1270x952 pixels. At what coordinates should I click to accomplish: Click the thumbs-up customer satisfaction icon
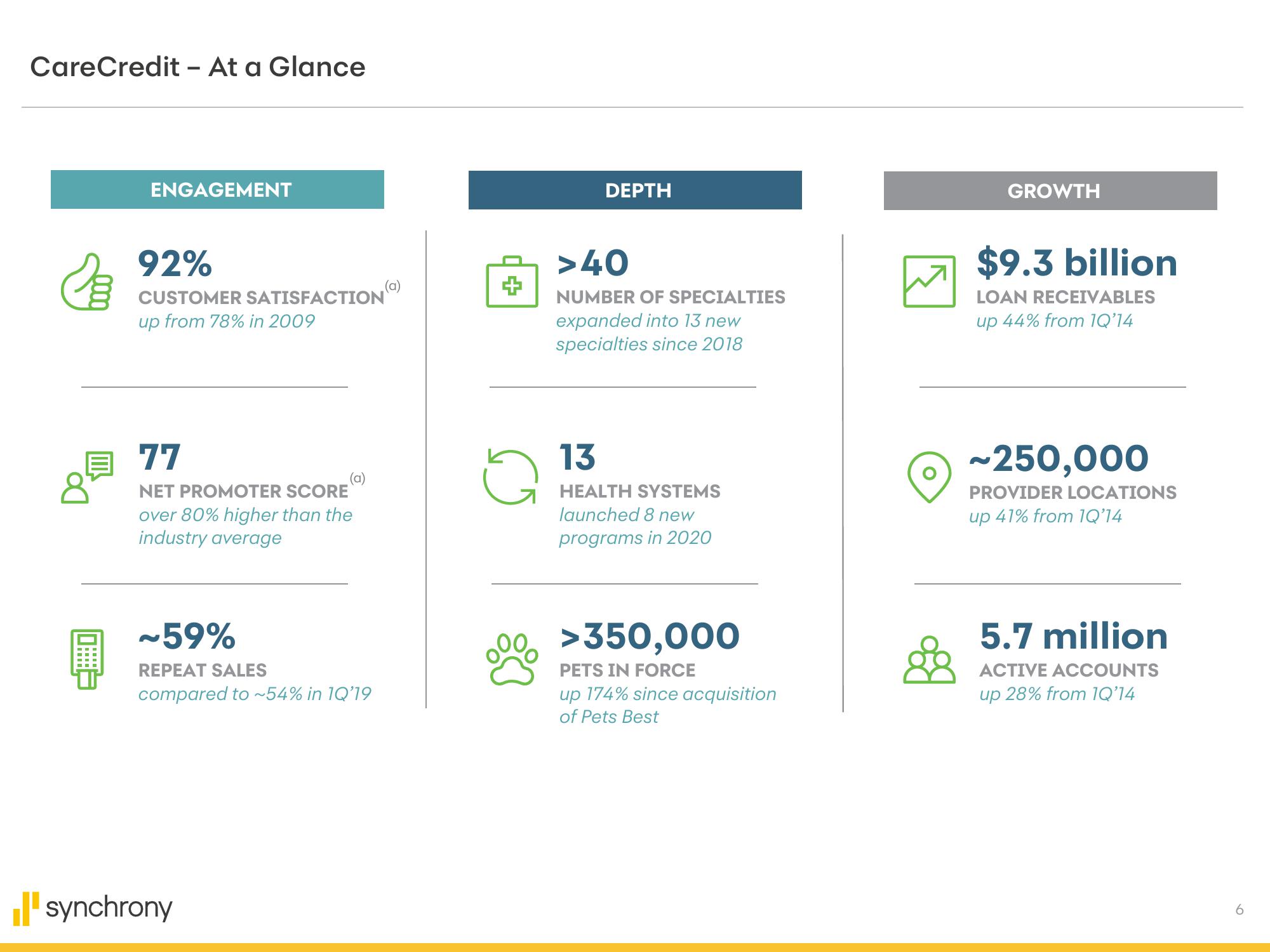tap(87, 282)
